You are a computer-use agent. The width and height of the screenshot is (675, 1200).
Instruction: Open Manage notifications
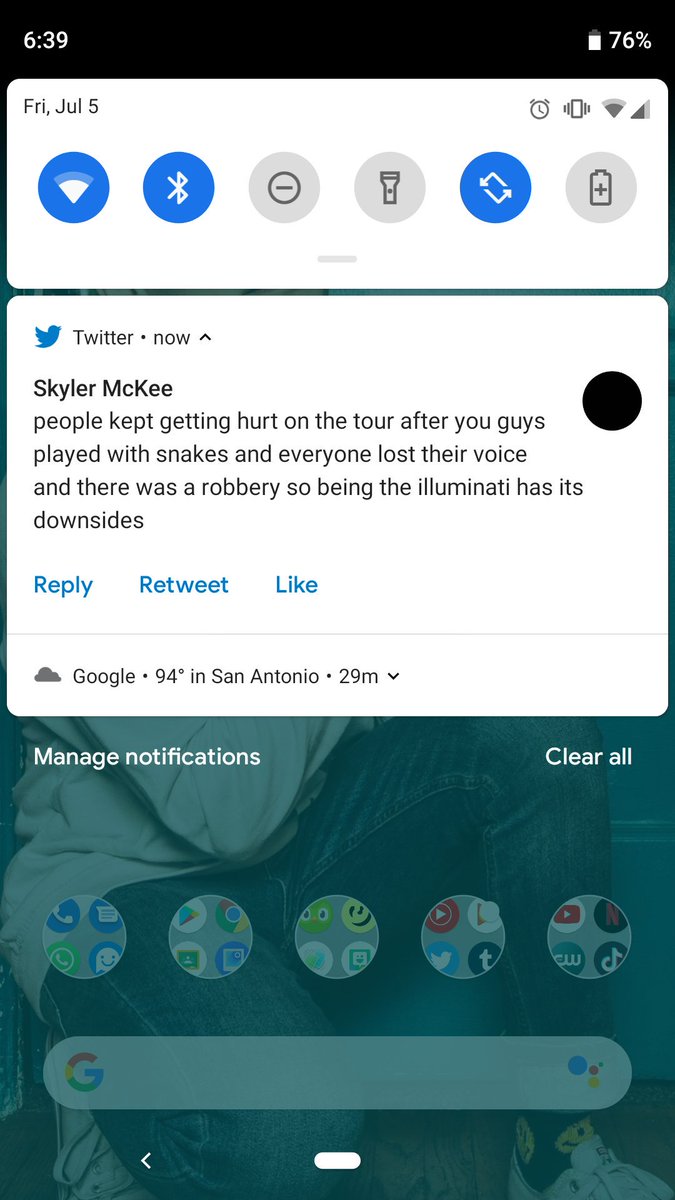(x=147, y=757)
